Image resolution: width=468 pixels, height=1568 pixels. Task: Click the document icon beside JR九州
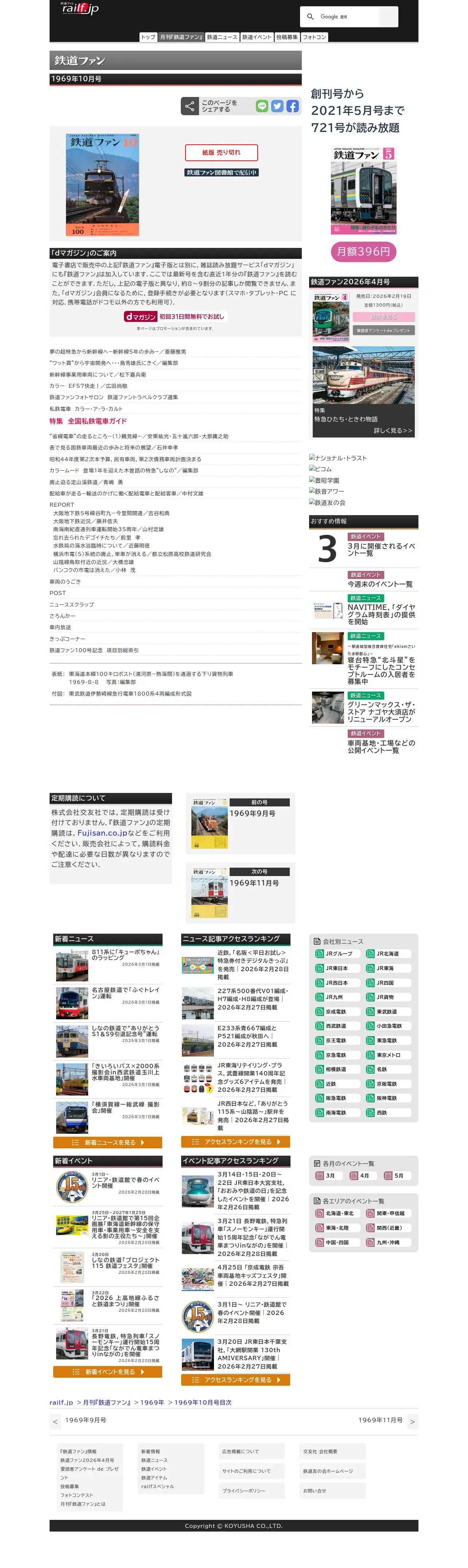coord(320,997)
